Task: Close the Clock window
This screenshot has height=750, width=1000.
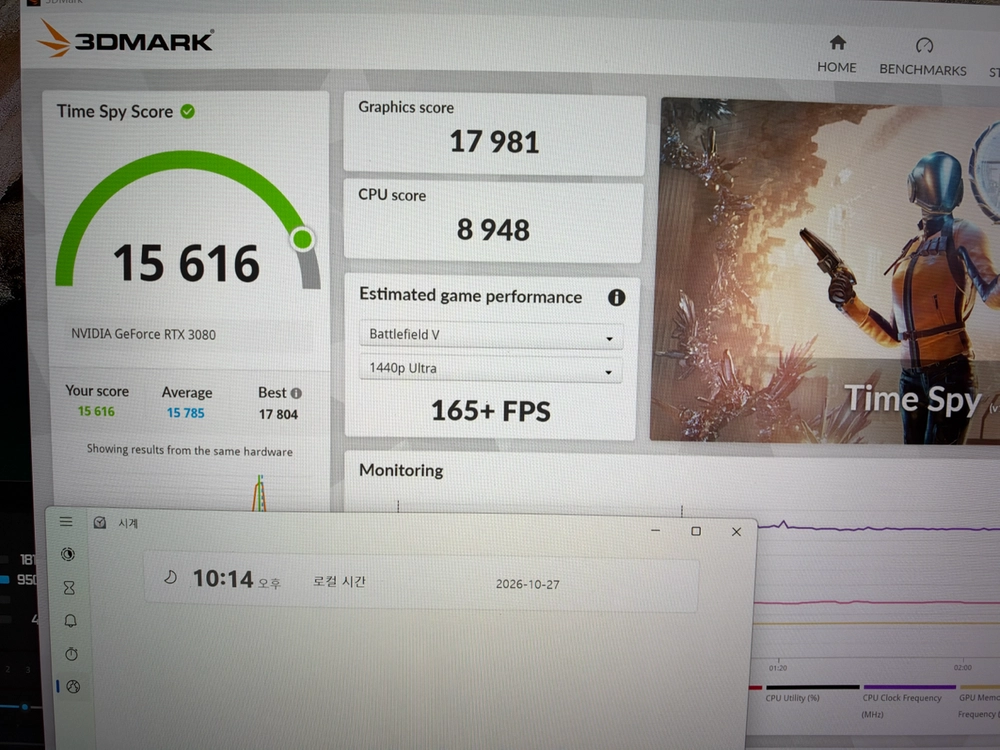Action: (x=737, y=532)
